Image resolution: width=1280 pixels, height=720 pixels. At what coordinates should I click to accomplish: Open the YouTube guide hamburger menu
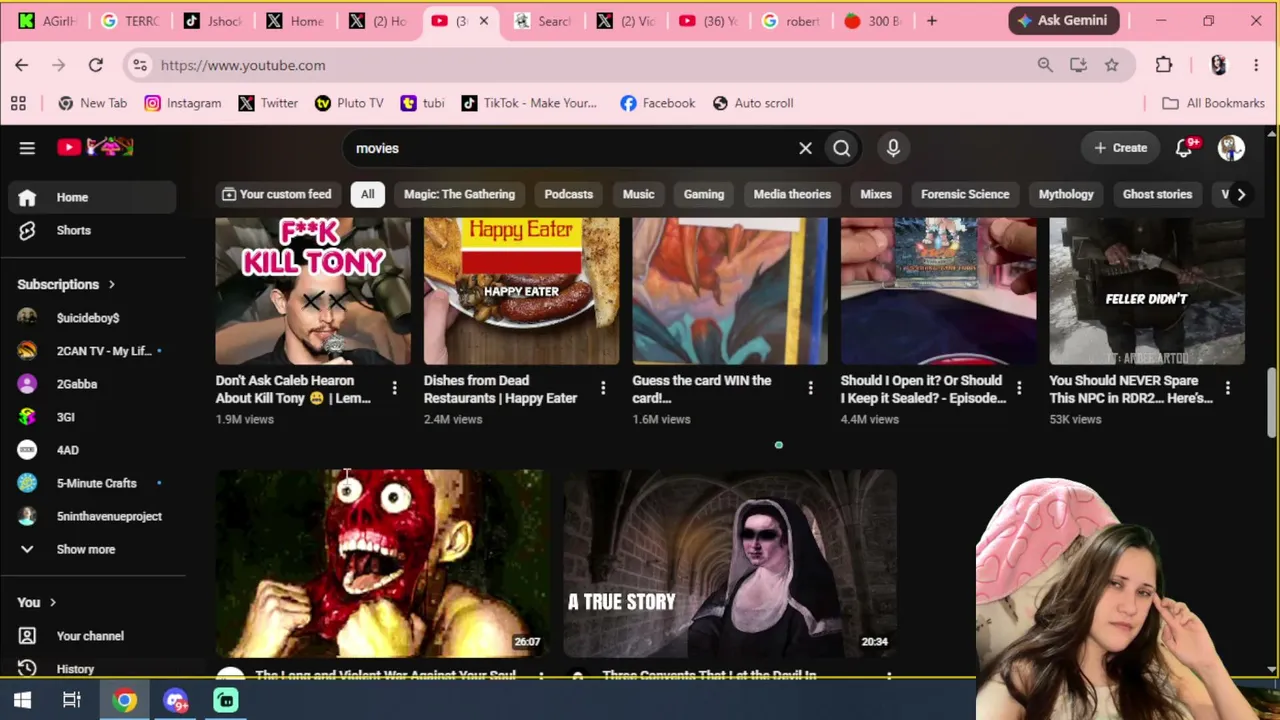(27, 148)
